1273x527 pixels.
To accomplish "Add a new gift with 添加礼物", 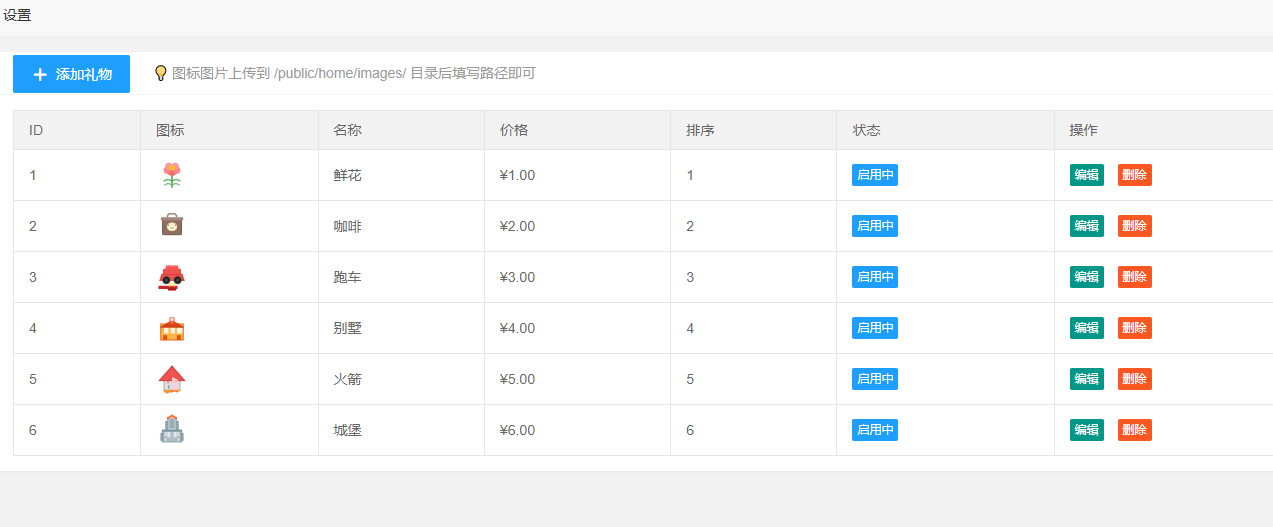I will click(72, 74).
